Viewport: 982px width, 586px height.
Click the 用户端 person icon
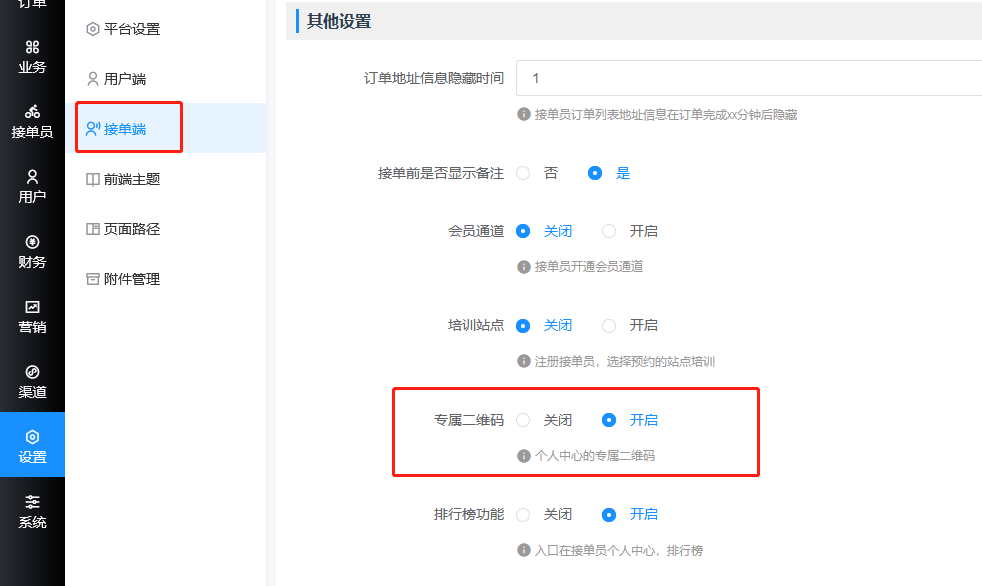93,79
